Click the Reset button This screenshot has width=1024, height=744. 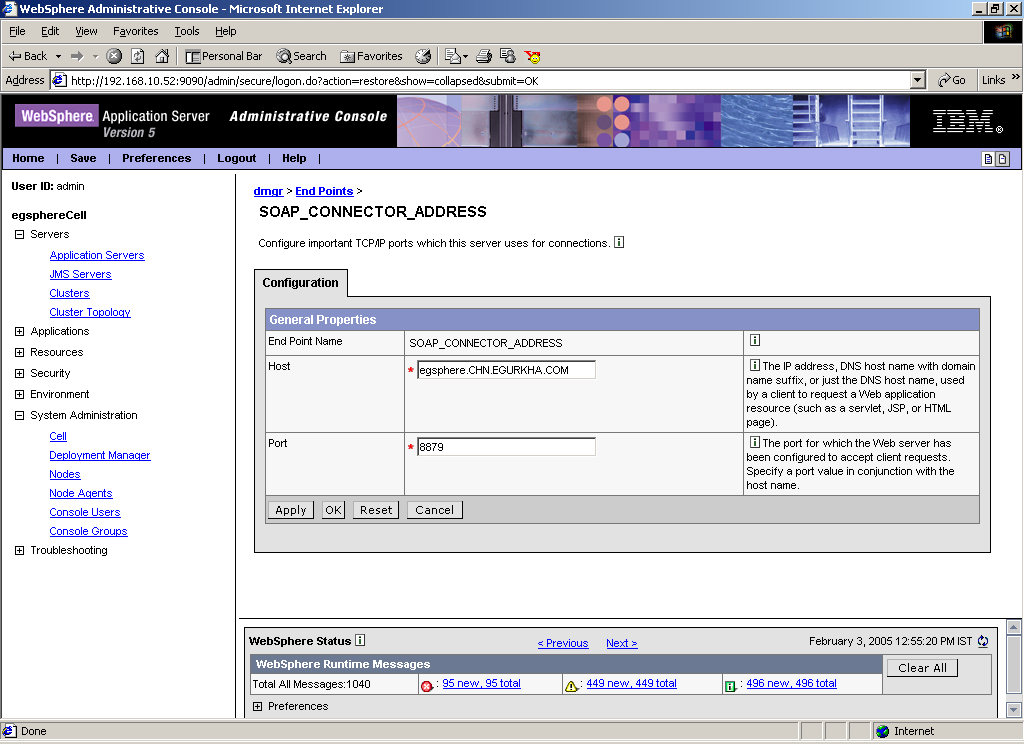click(x=376, y=510)
